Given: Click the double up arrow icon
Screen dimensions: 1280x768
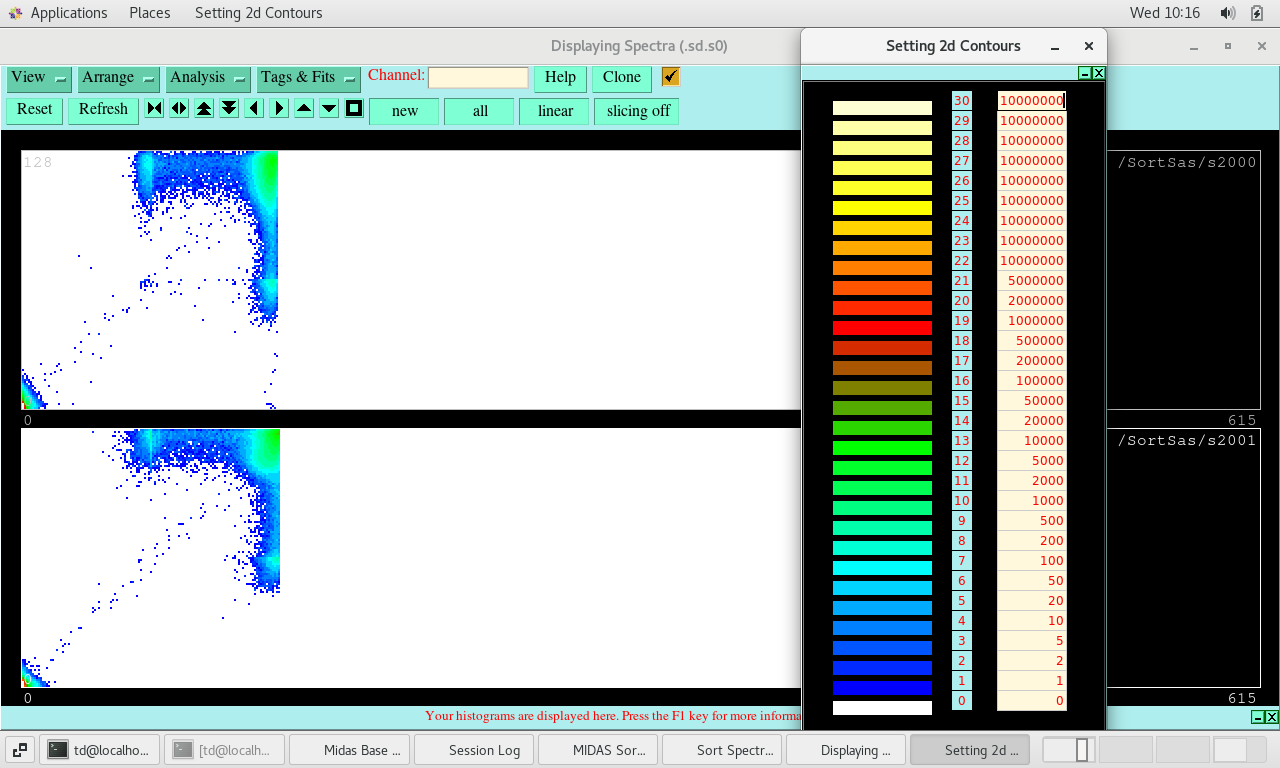Looking at the screenshot, I should pyautogui.click(x=204, y=109).
